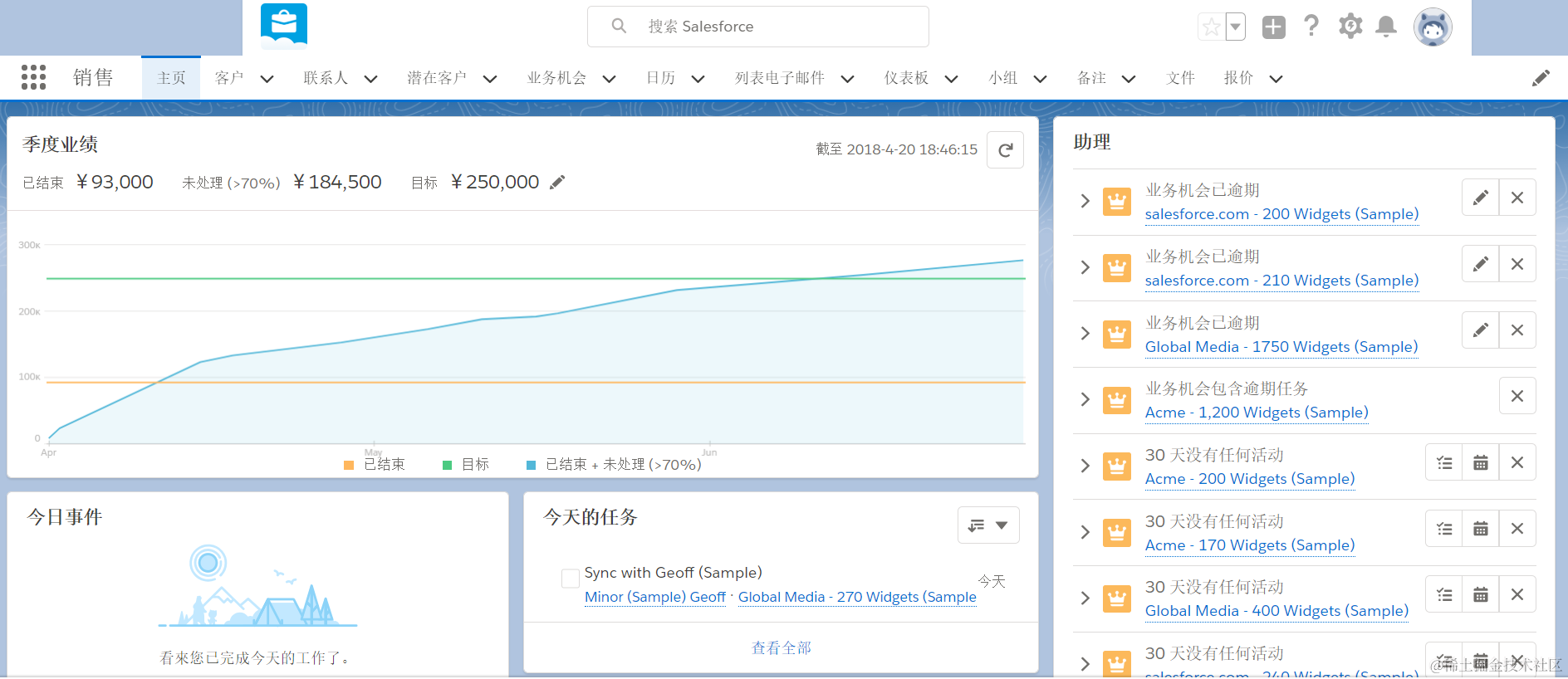Expand Acme 200 Widgets assistant row
The width and height of the screenshot is (1568, 679).
click(x=1085, y=466)
